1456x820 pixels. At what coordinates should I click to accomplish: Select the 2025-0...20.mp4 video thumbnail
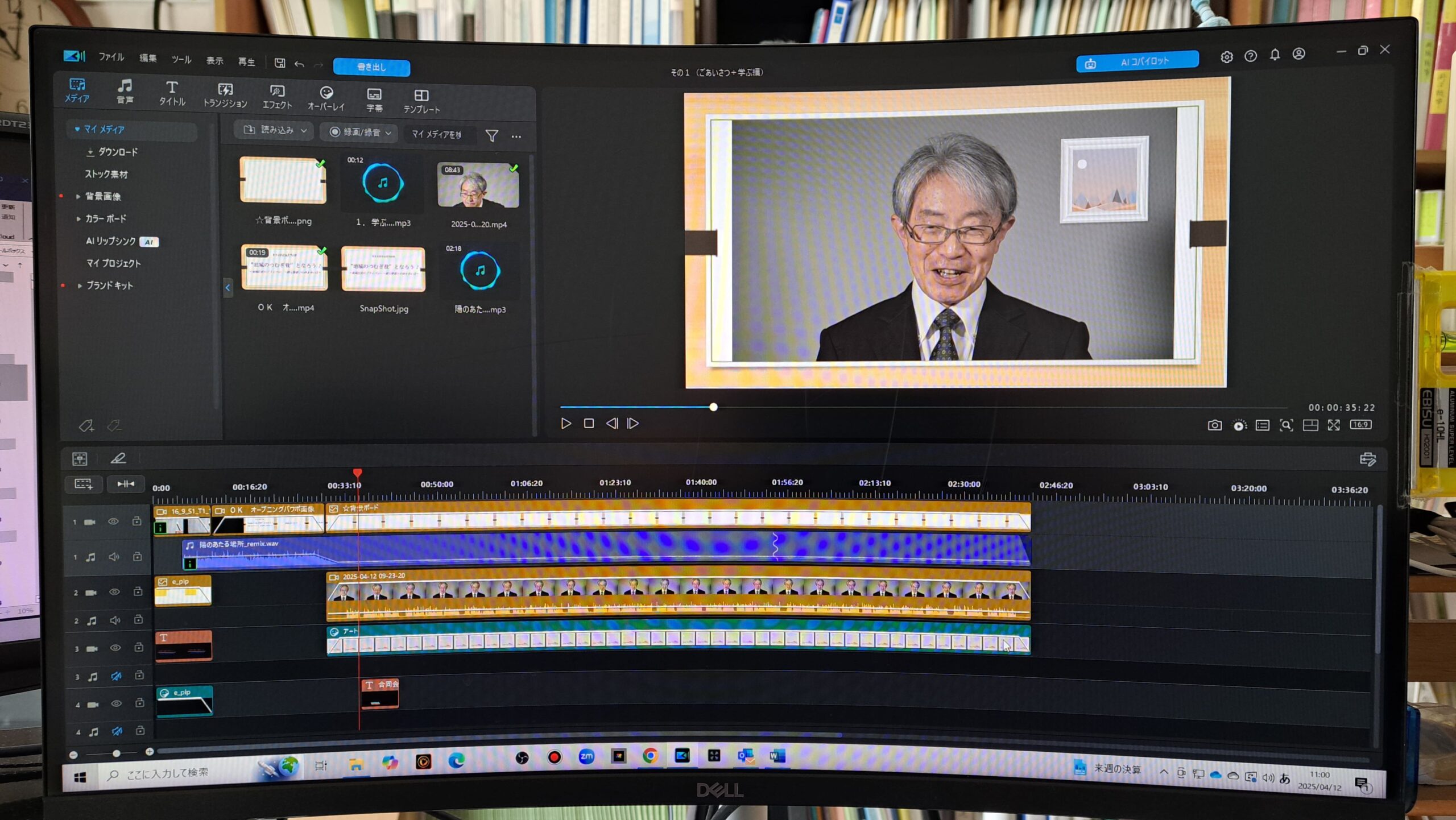pos(478,185)
